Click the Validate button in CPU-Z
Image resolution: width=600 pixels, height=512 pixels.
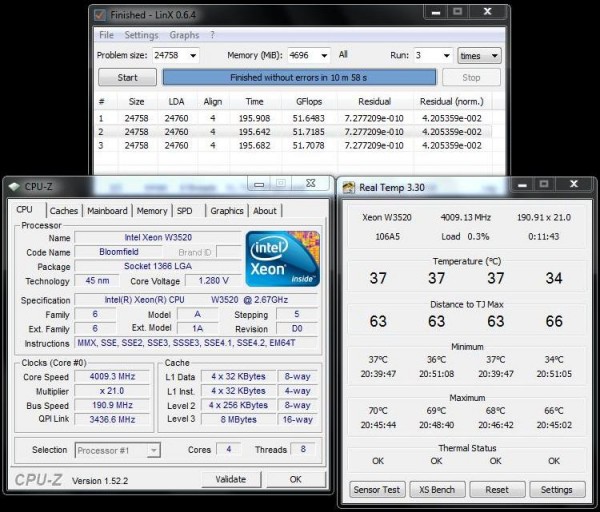coord(231,479)
